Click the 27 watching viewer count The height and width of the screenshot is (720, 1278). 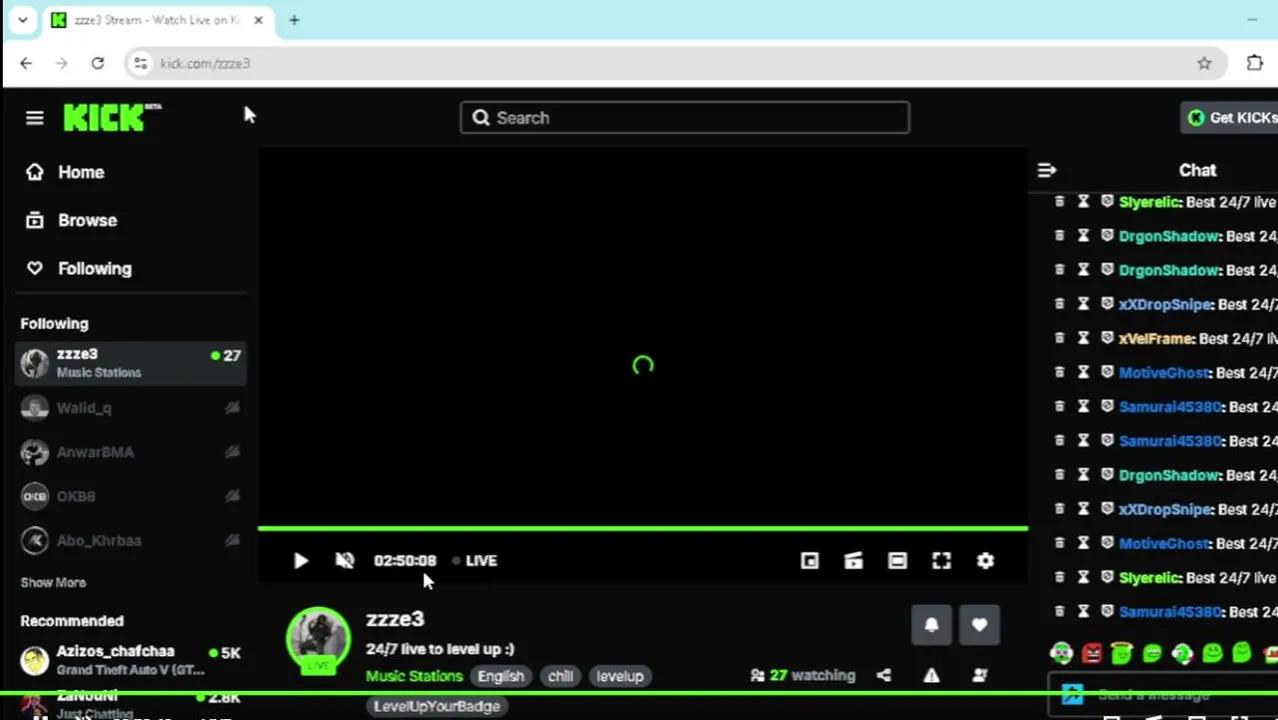point(803,676)
